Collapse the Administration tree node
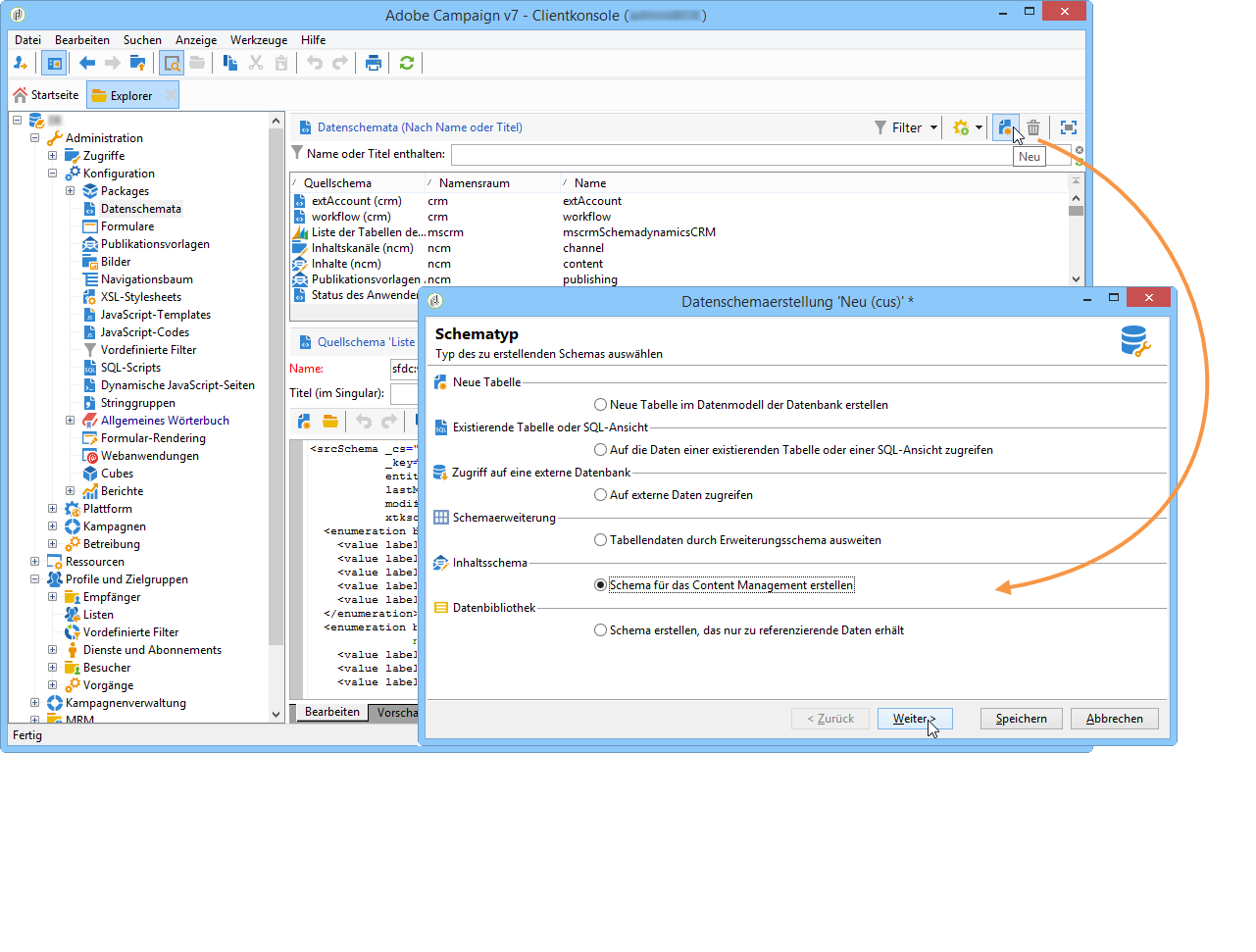1256x952 pixels. point(35,138)
